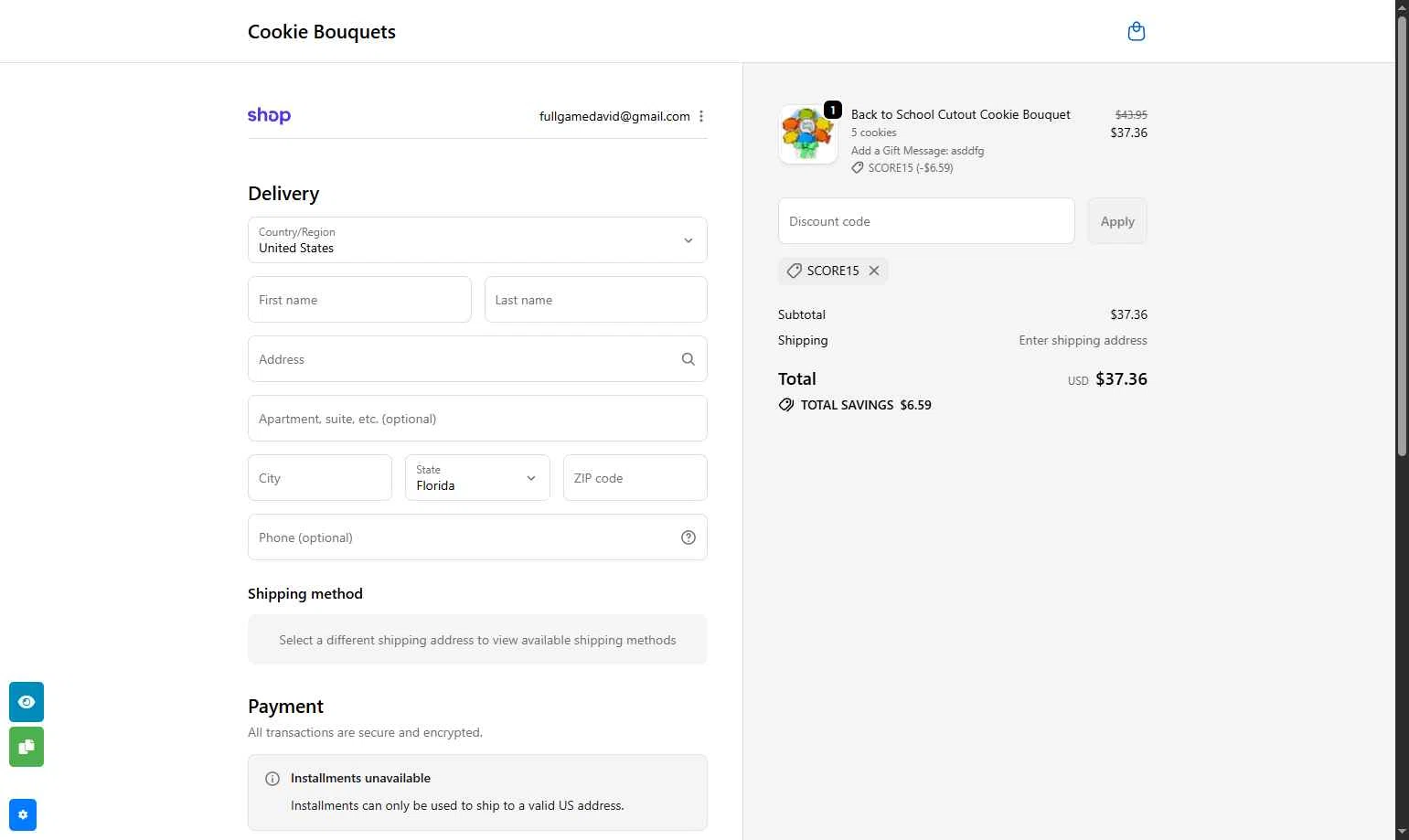Click the First name field
Screen dimensions: 1409x840
pos(359,300)
